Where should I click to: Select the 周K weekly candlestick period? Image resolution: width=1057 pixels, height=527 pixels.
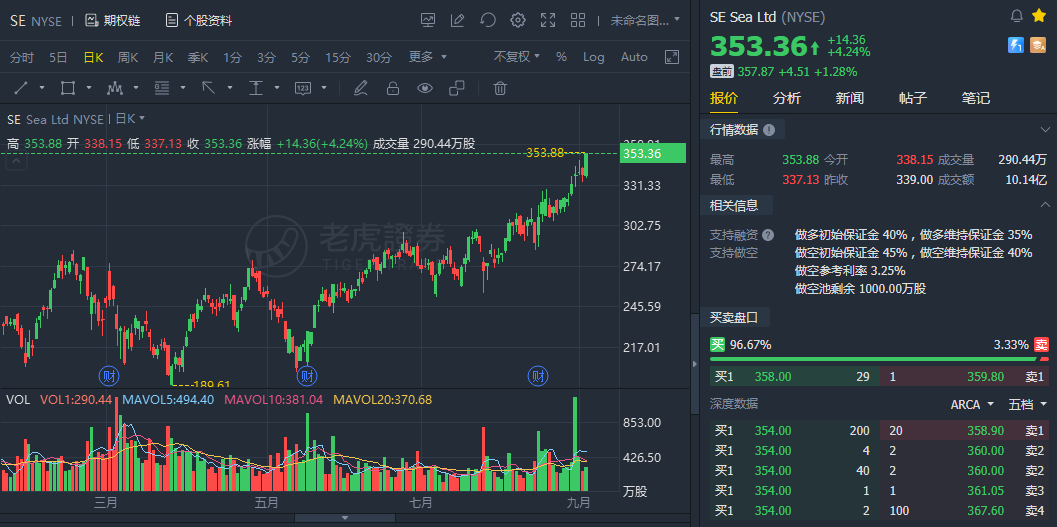click(128, 57)
